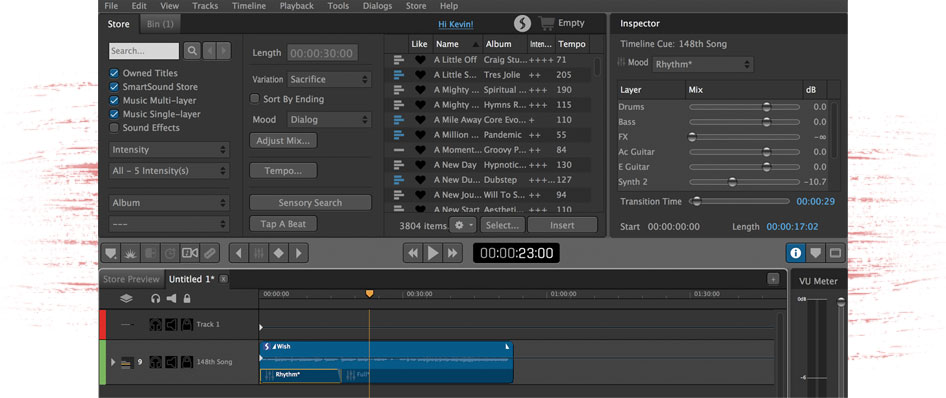
Task: Click the burst-shaped hit marker icon
Action: tap(130, 253)
